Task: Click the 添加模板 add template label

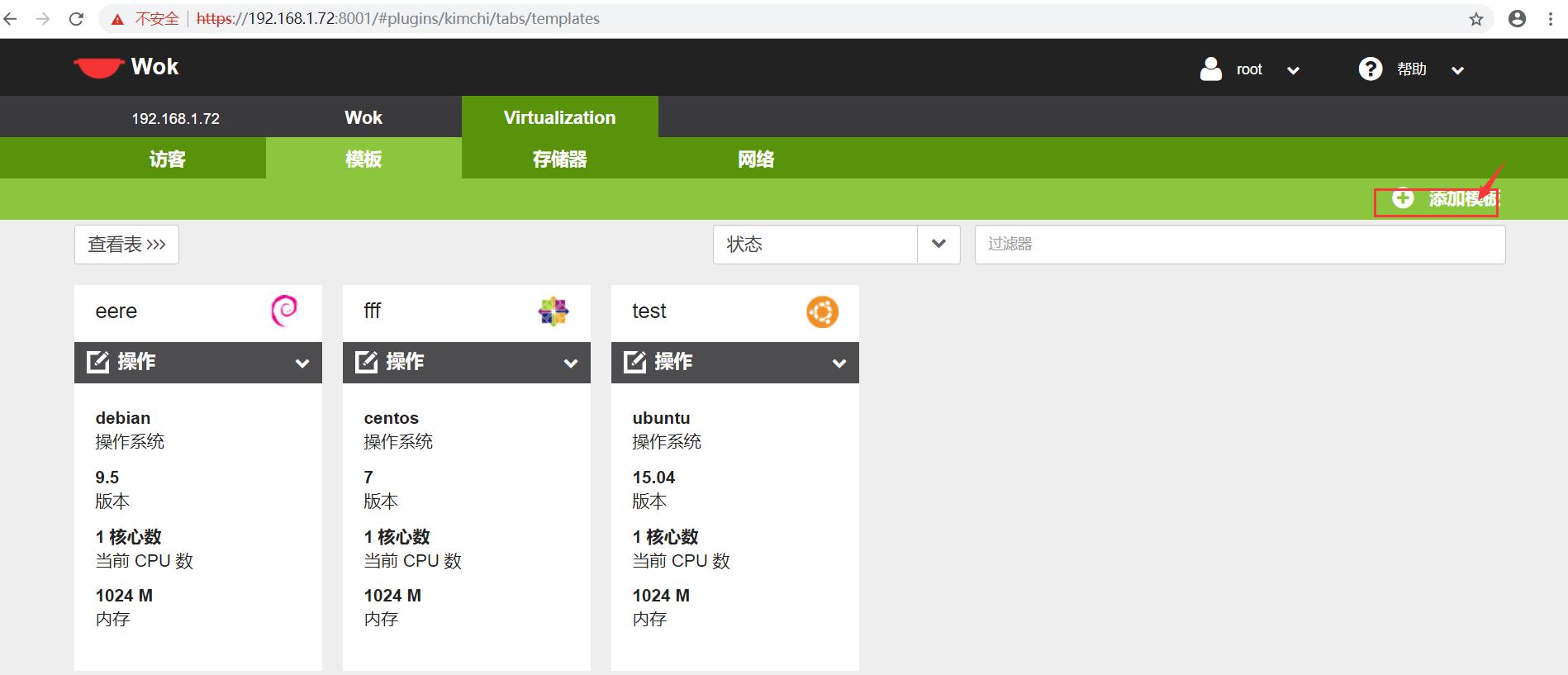Action: pos(1464,199)
